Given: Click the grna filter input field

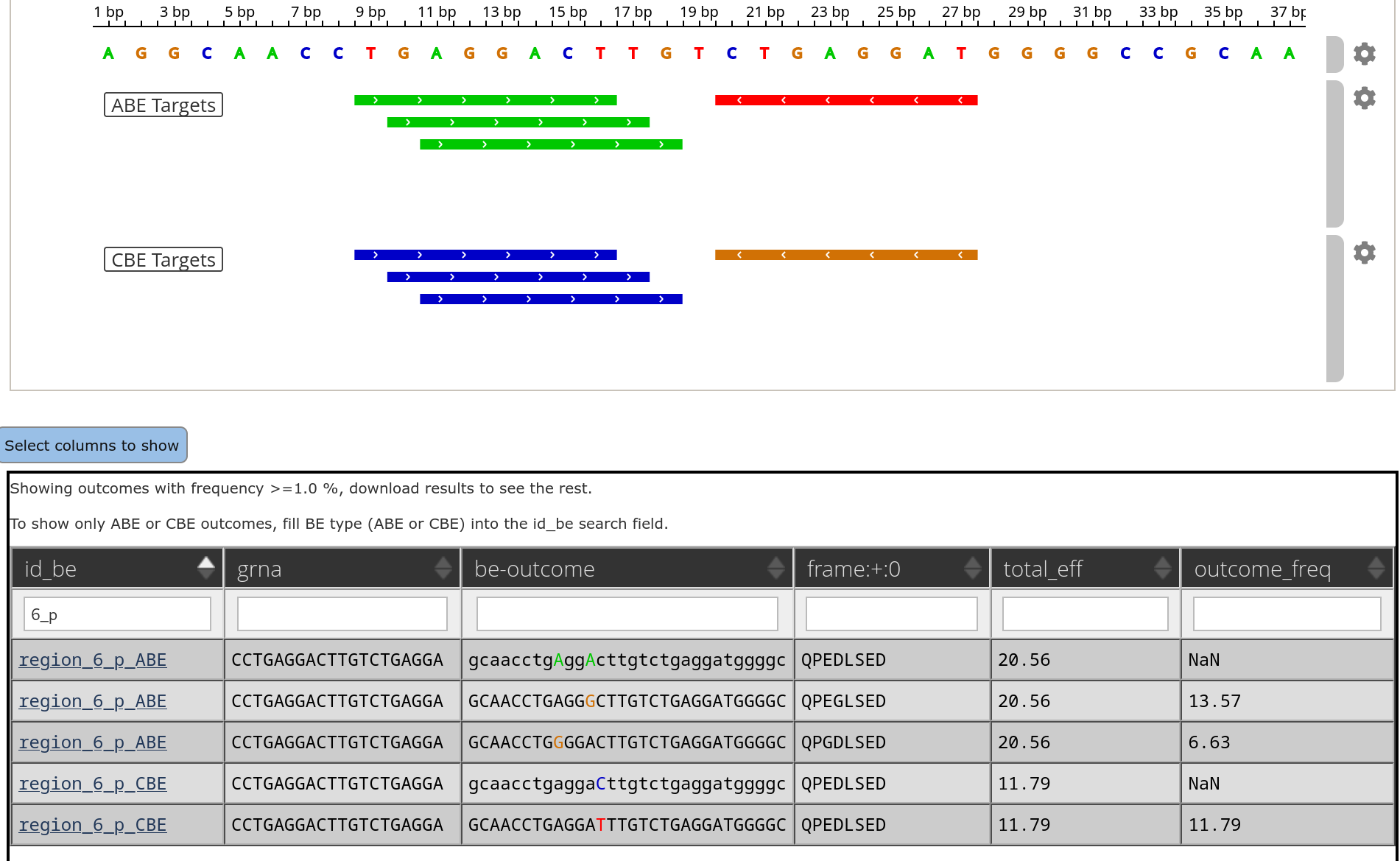Looking at the screenshot, I should (342, 614).
